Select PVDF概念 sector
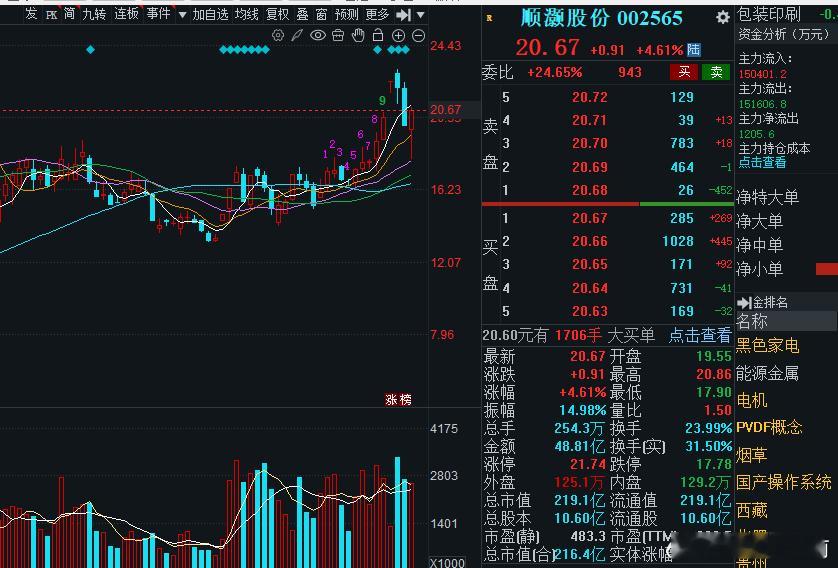Image resolution: width=838 pixels, height=568 pixels. click(770, 427)
